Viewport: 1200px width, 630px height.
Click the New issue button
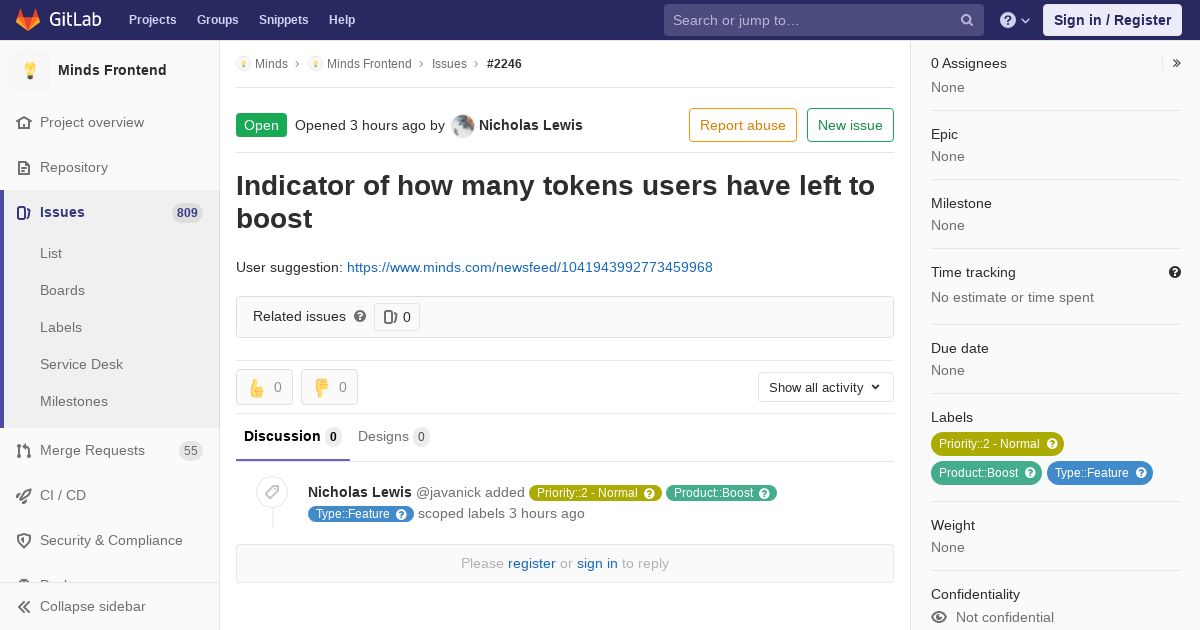(850, 125)
